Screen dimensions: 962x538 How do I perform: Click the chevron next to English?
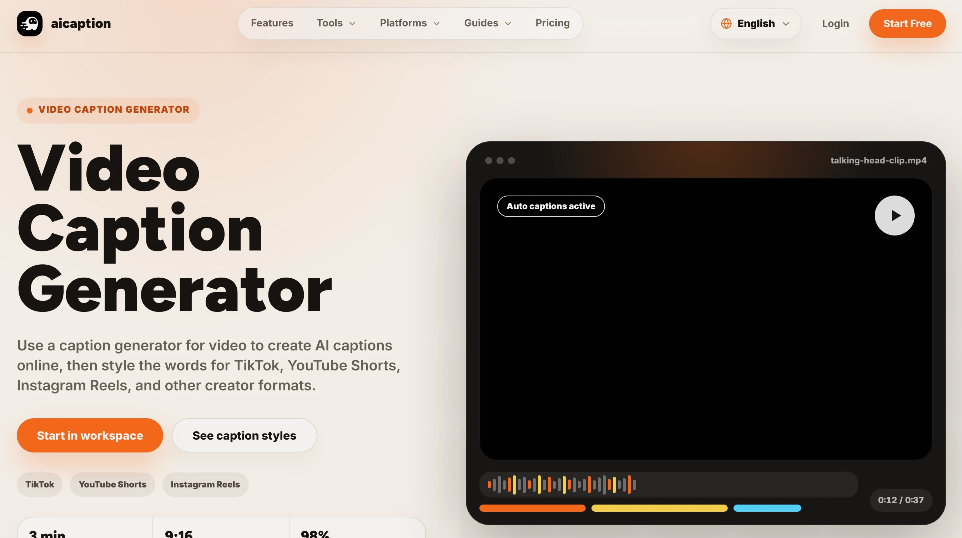(786, 24)
